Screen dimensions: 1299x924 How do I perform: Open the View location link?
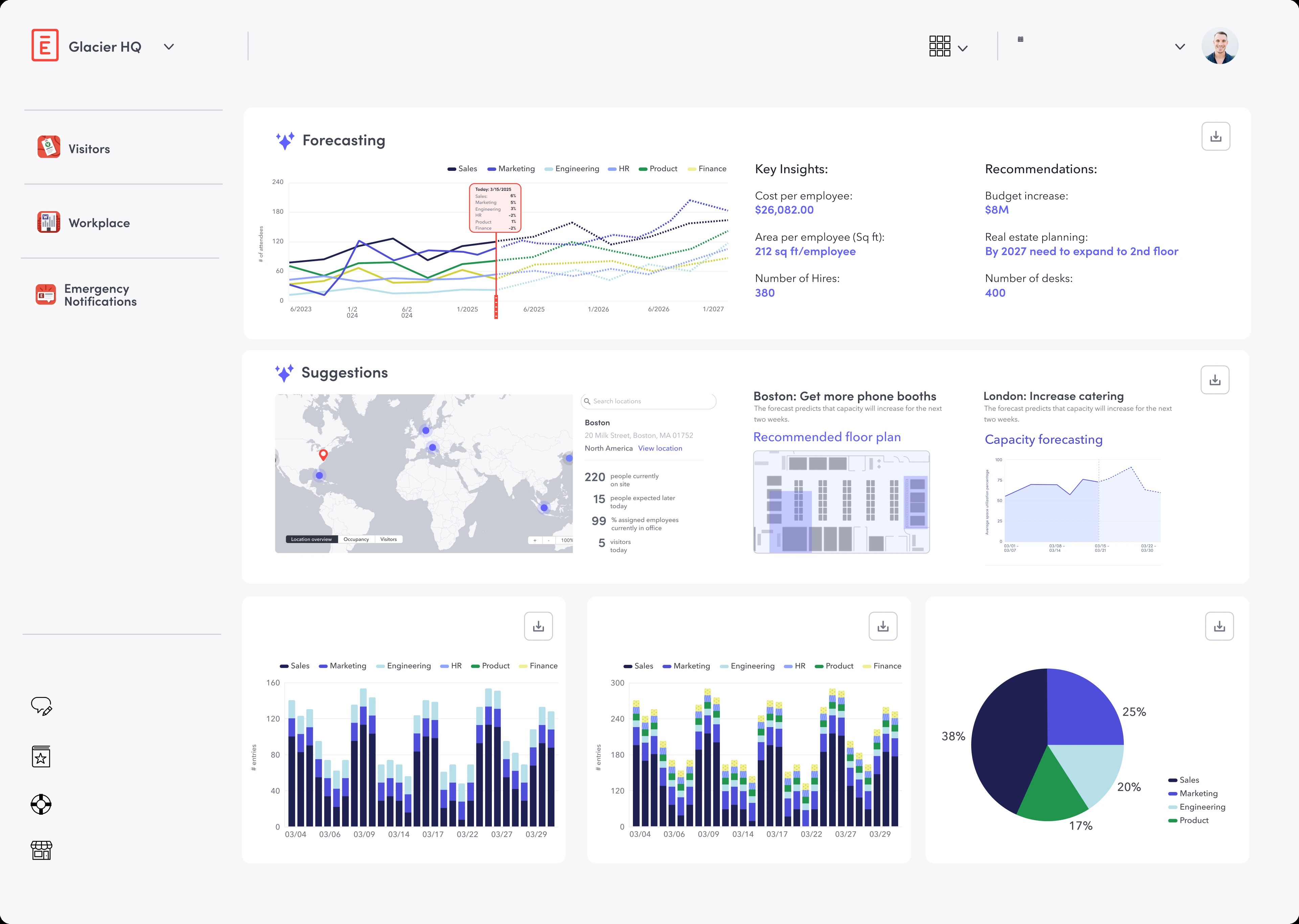coord(660,448)
